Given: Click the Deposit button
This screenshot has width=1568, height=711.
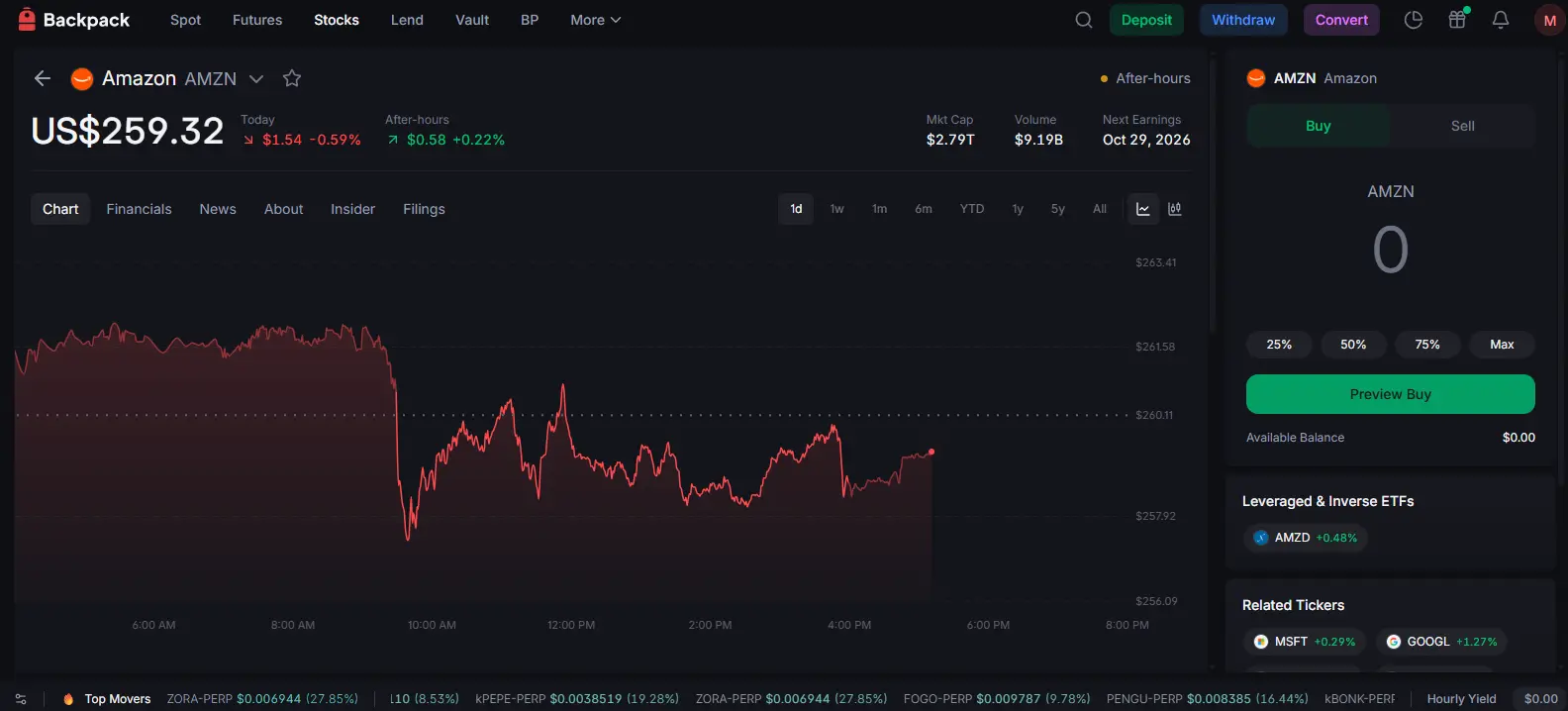Looking at the screenshot, I should click(1146, 20).
